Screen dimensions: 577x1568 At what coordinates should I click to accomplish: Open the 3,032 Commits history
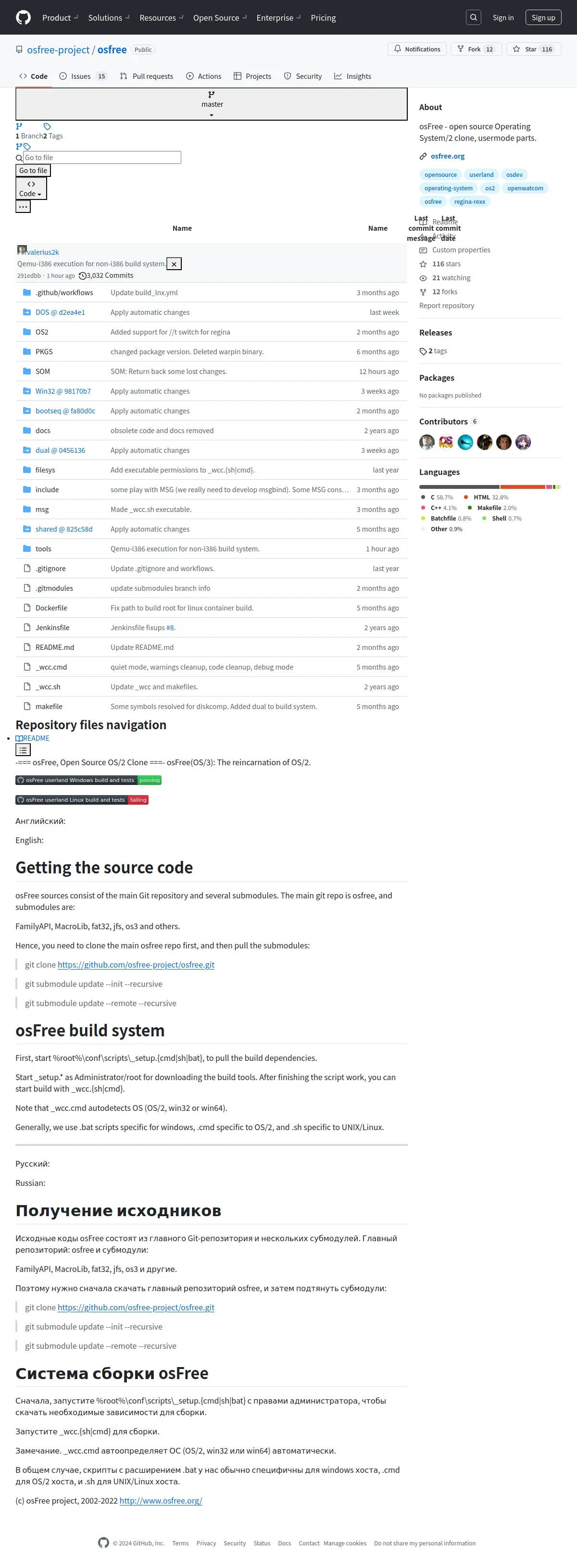(x=106, y=276)
